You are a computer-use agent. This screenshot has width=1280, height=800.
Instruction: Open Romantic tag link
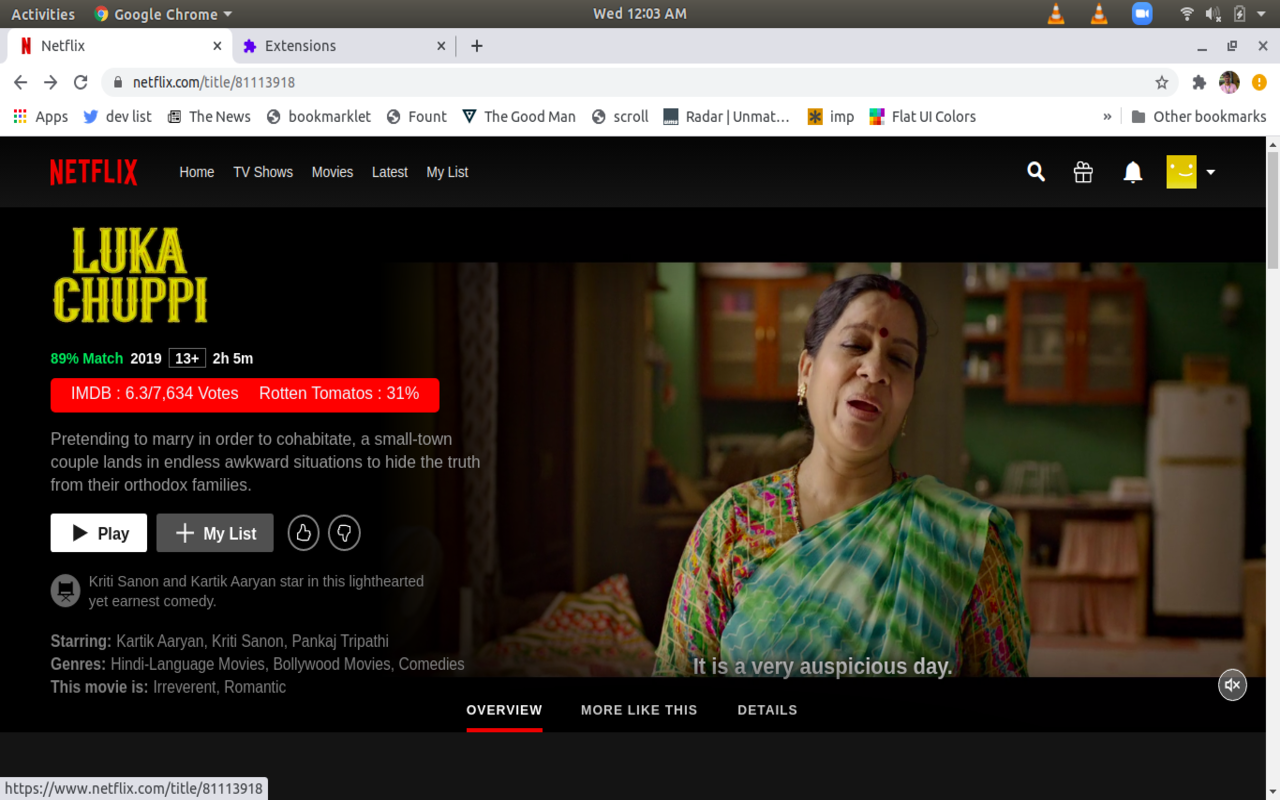point(255,687)
